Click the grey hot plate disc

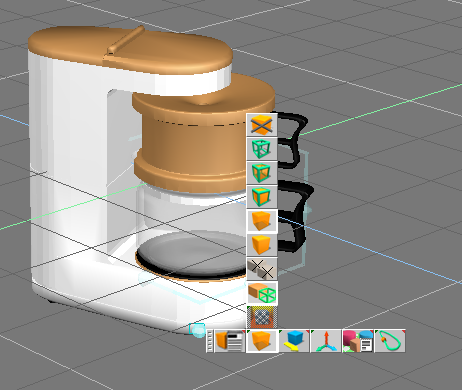[192, 252]
